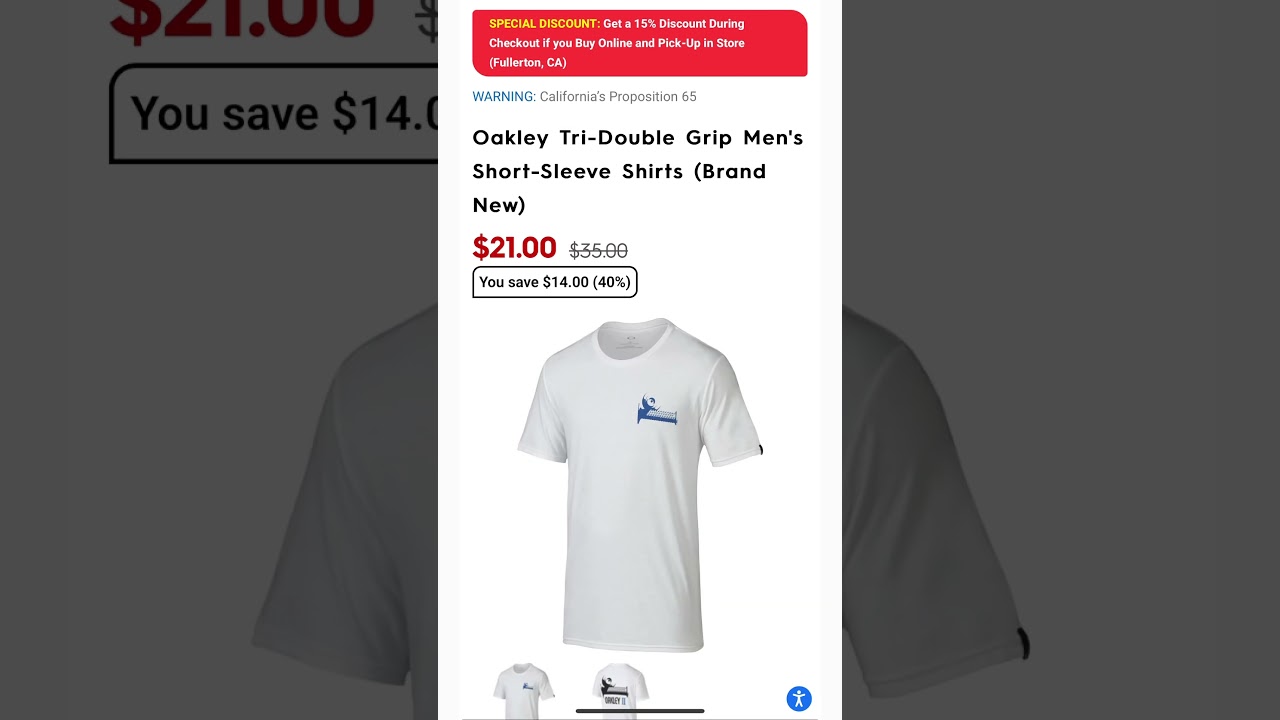Tap the black sleeve tag on shirt

click(761, 450)
